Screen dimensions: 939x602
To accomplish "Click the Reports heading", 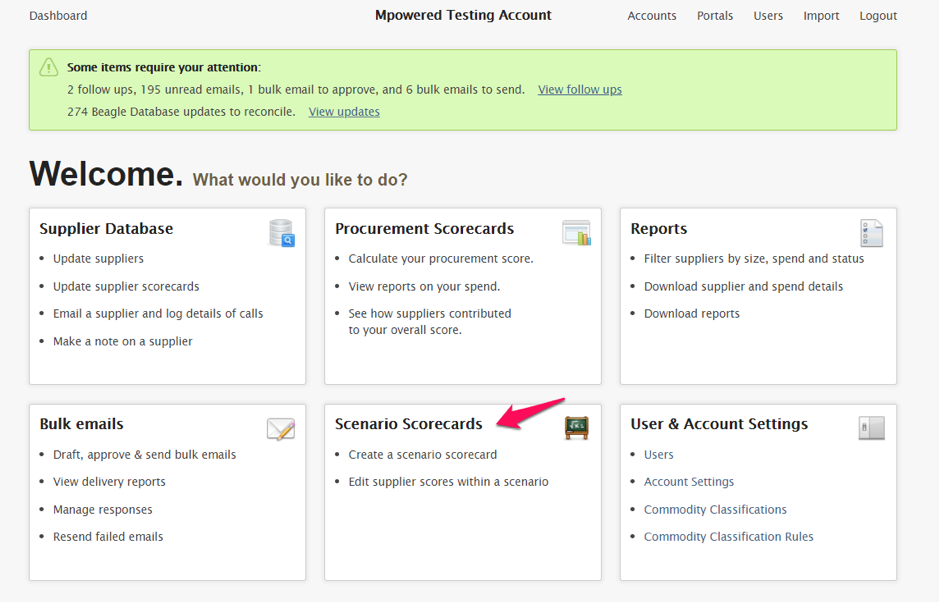I will 659,229.
